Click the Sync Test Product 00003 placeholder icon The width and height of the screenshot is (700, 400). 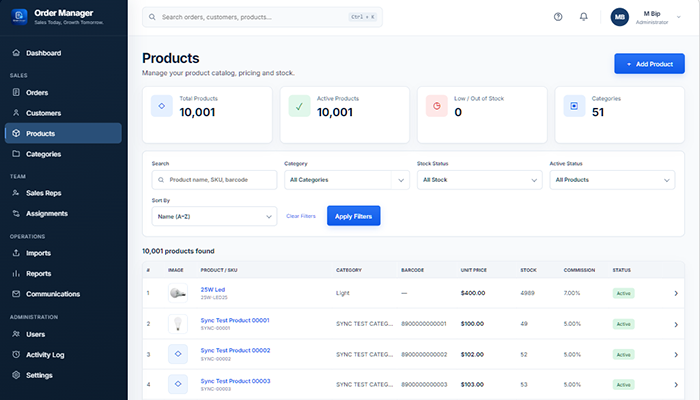click(x=178, y=384)
